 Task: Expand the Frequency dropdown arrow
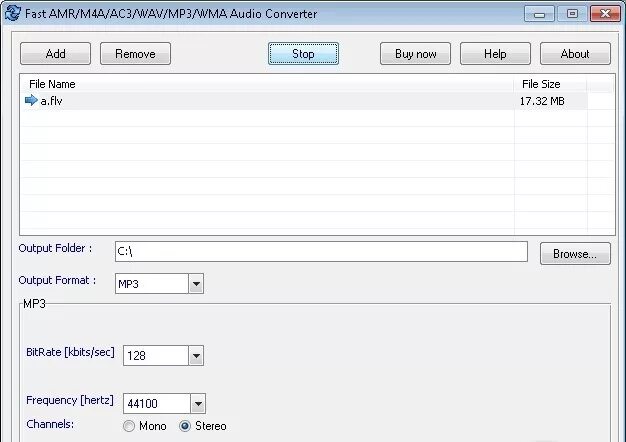(x=198, y=404)
